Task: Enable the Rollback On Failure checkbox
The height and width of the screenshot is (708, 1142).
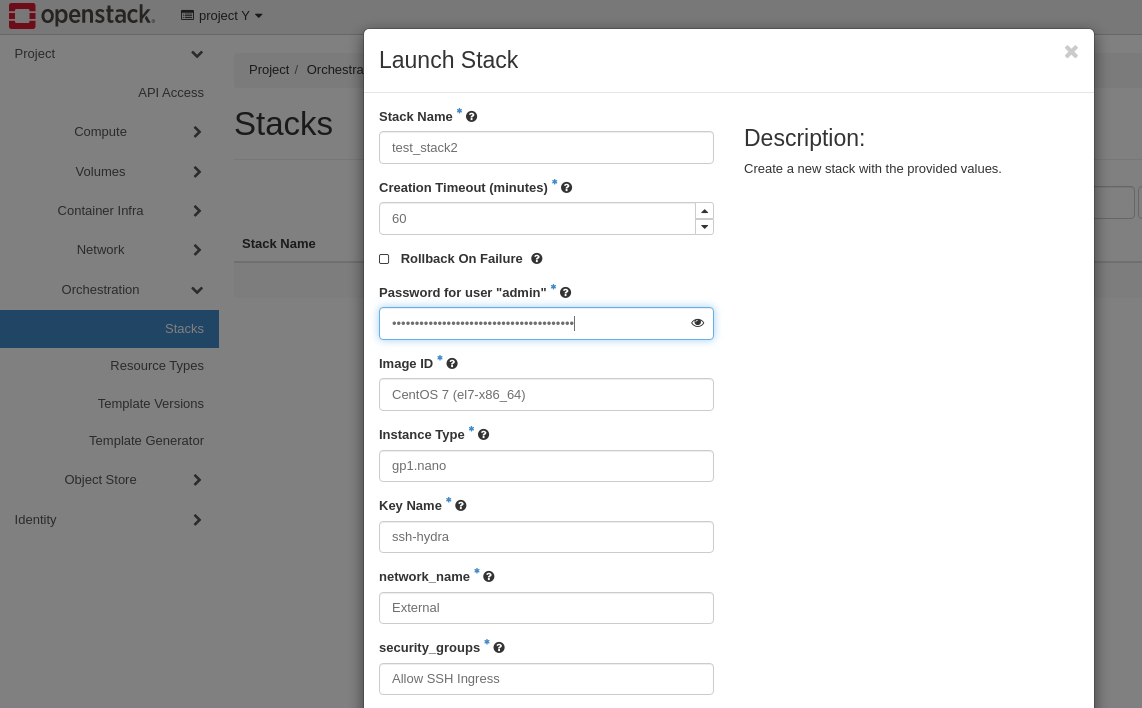Action: tap(384, 259)
